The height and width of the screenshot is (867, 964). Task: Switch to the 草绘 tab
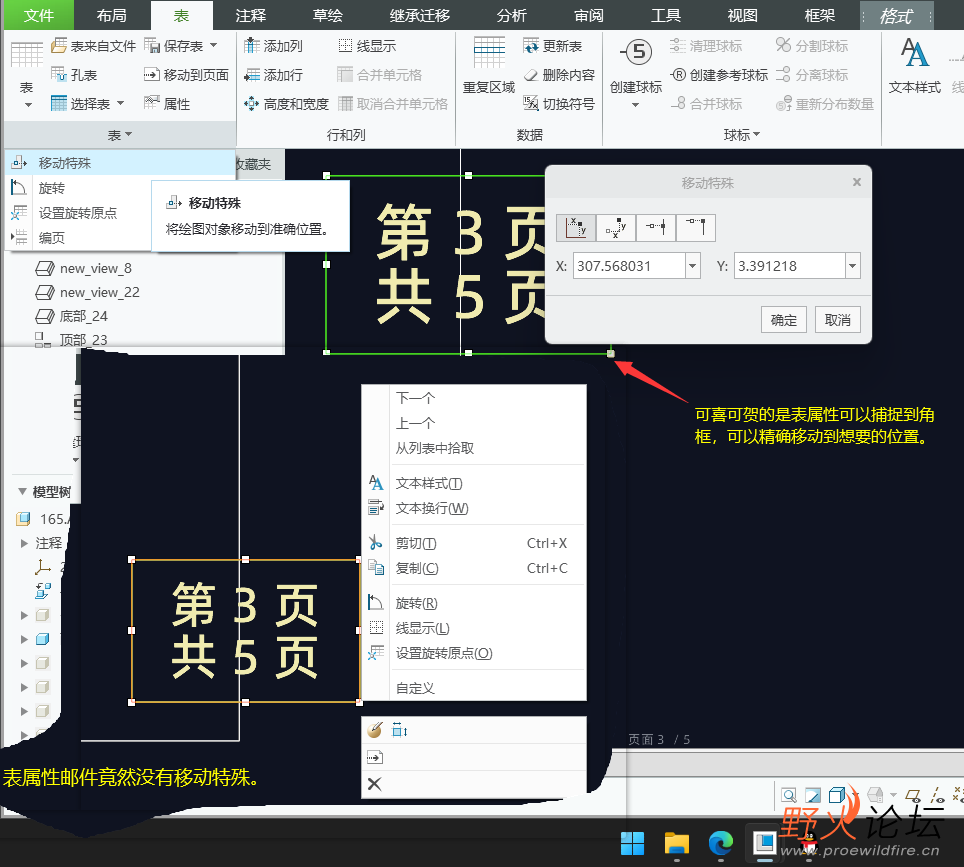(x=328, y=15)
